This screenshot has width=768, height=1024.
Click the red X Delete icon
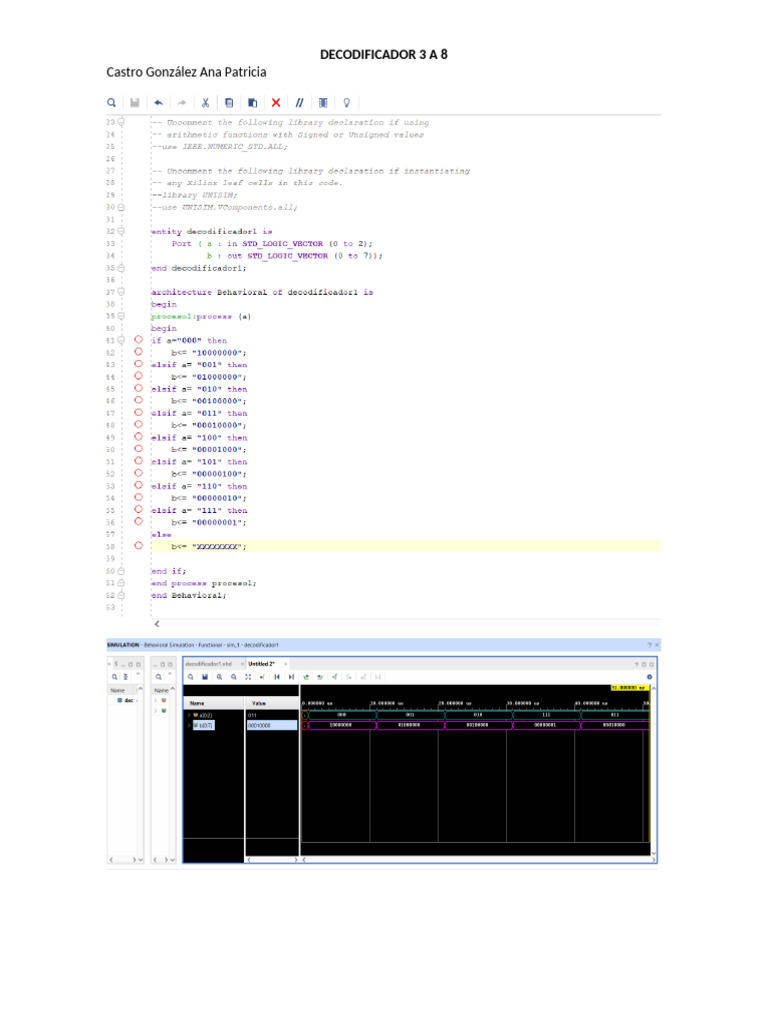276,102
